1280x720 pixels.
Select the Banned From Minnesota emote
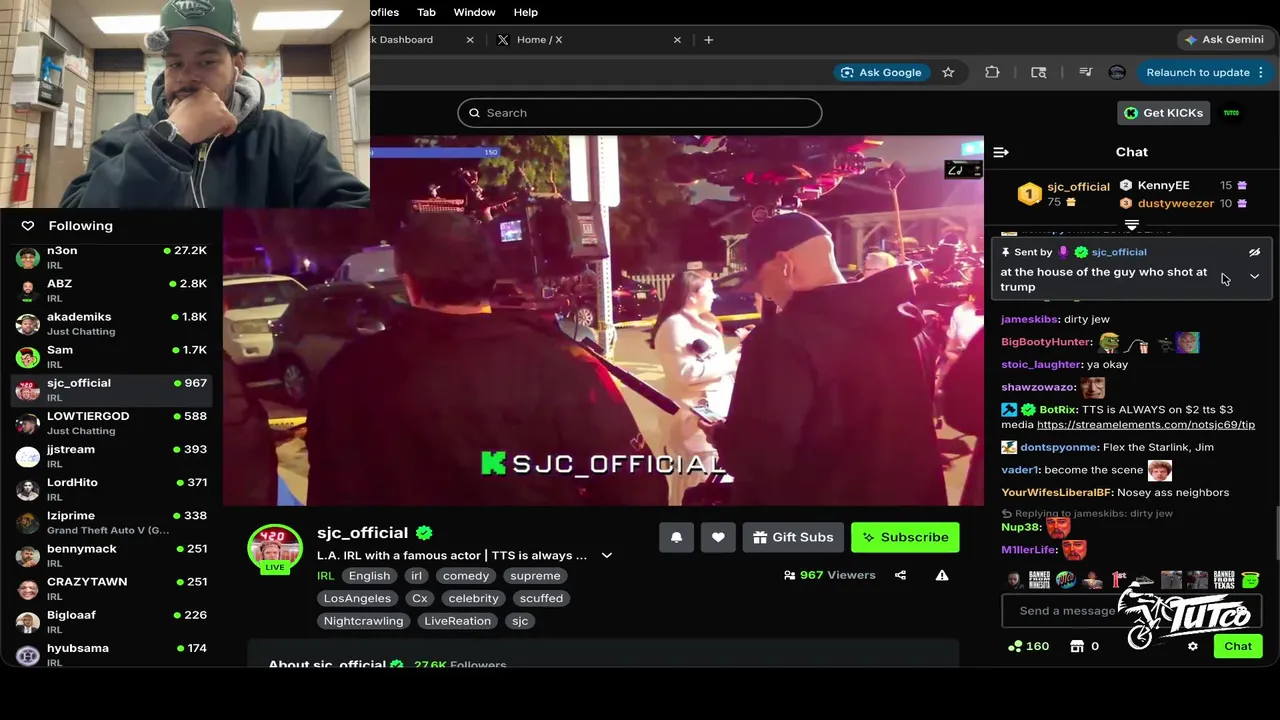click(x=1039, y=580)
